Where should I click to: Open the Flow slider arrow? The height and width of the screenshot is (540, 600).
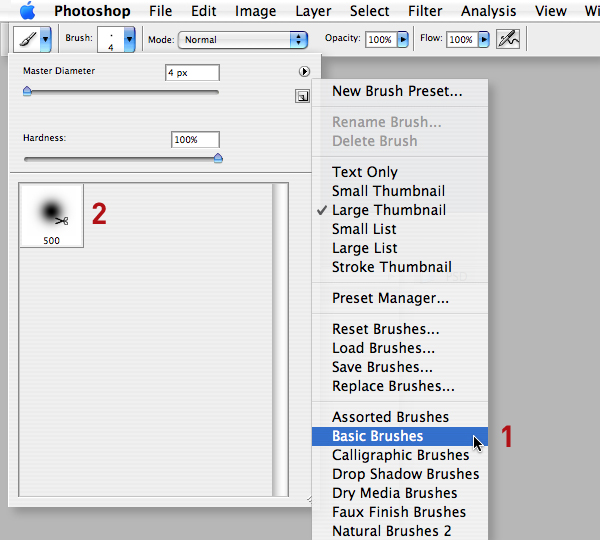pos(484,39)
